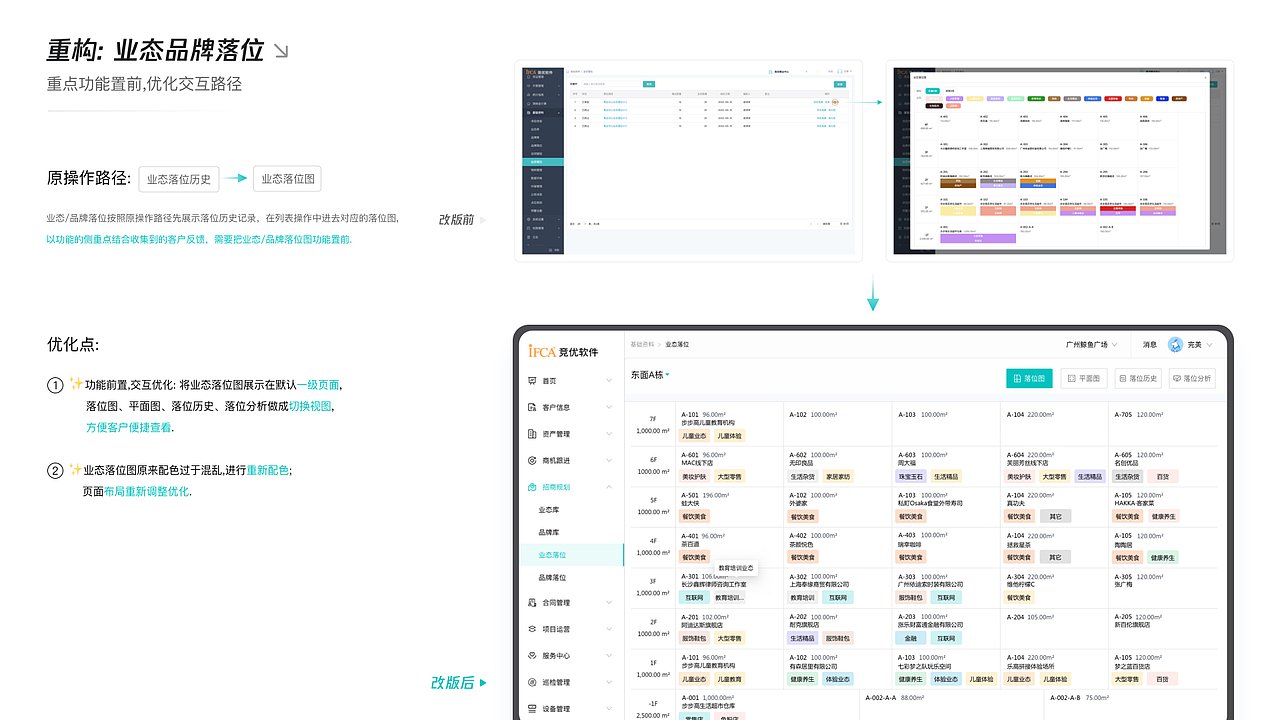
Task: Collapse the 招商规划 sidebar group
Action: pos(610,487)
